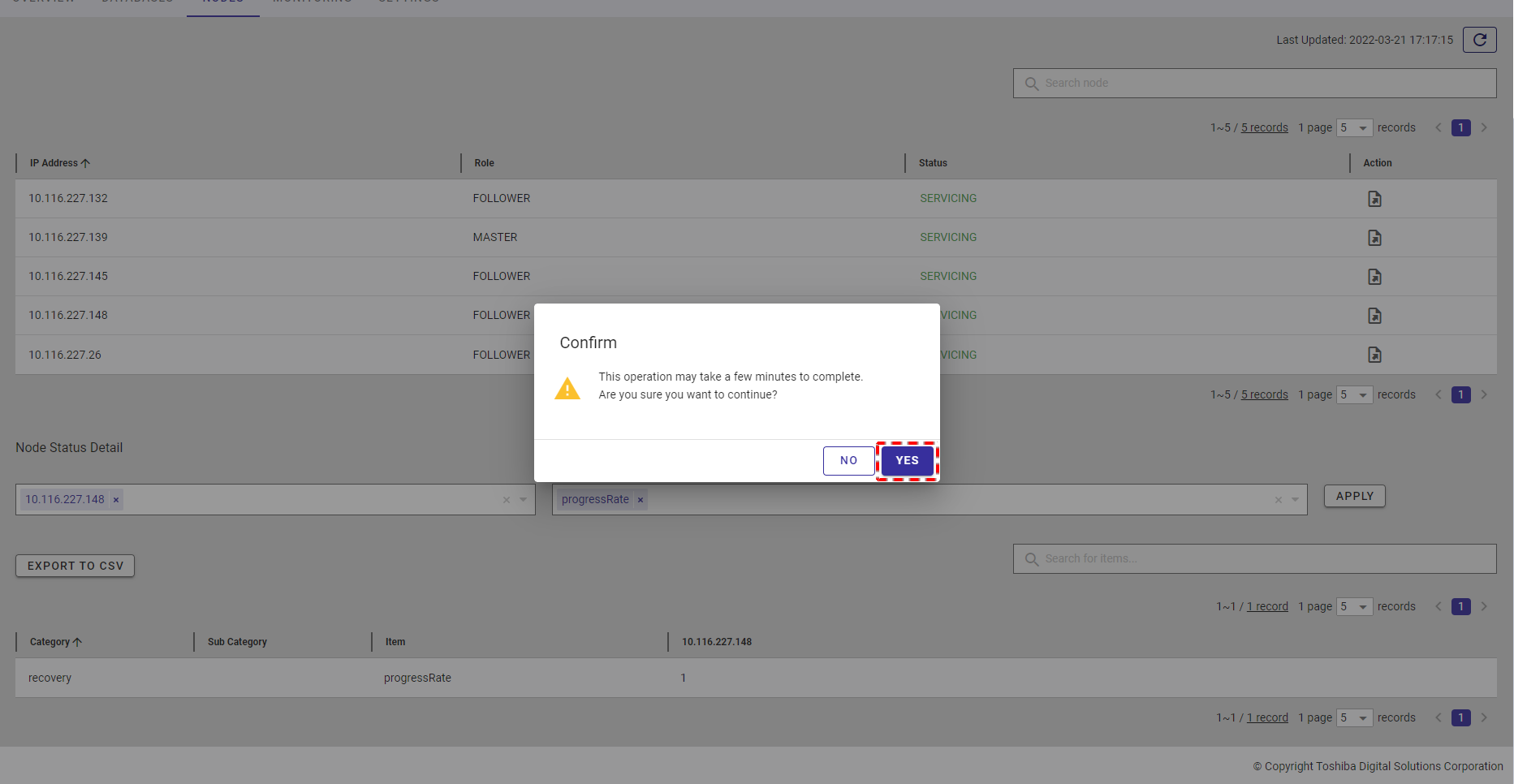1514x784 pixels.
Task: Confirm with the YES button
Action: tap(907, 461)
